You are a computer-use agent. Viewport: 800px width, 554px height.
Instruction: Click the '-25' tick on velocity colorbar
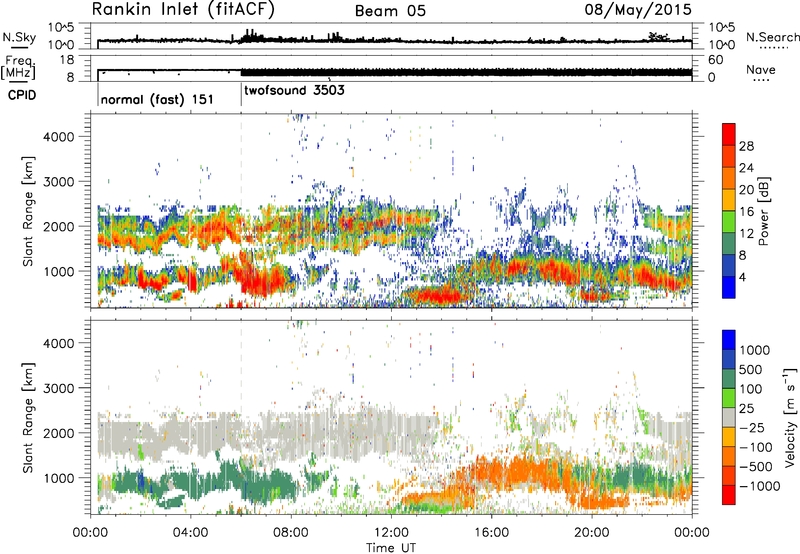tap(752, 427)
